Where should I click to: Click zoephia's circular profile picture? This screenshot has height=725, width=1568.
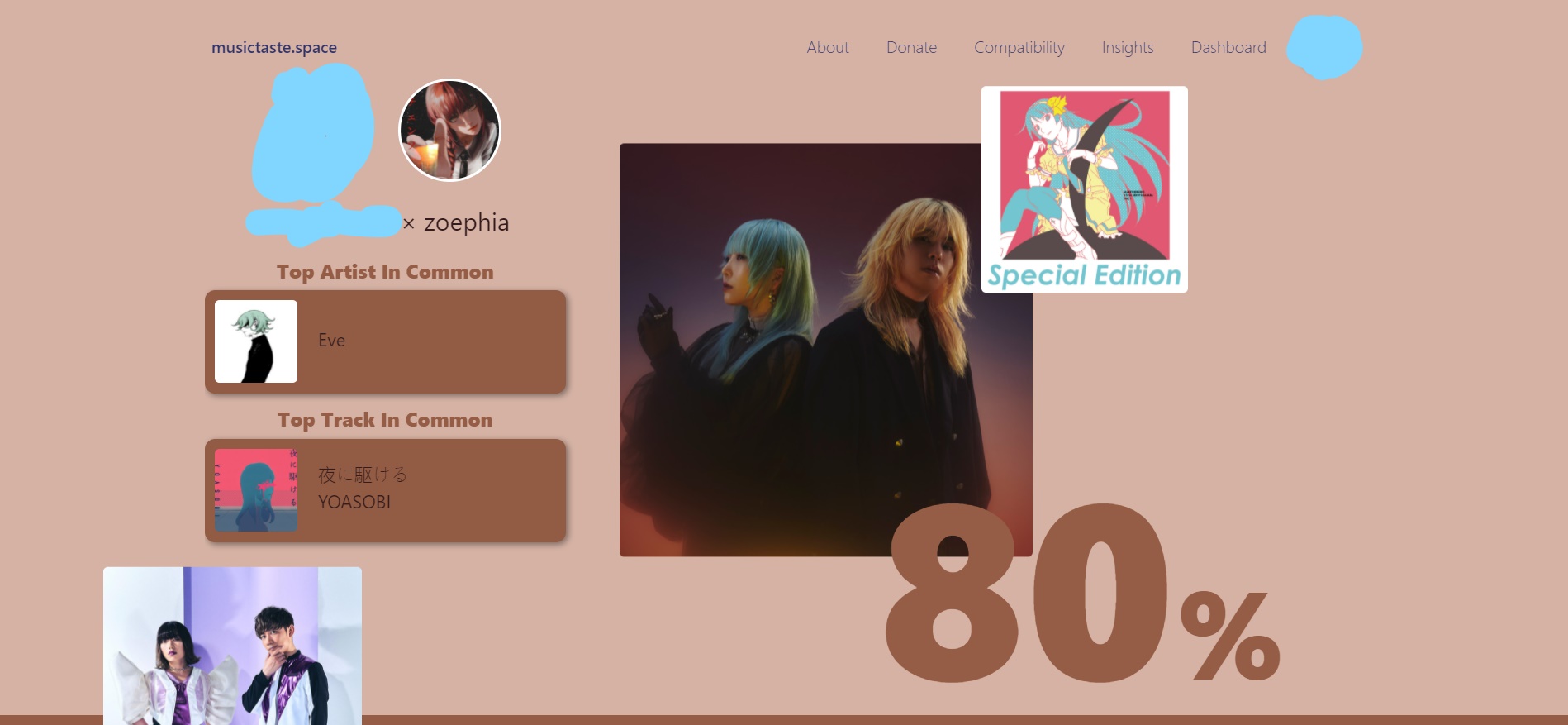449,130
